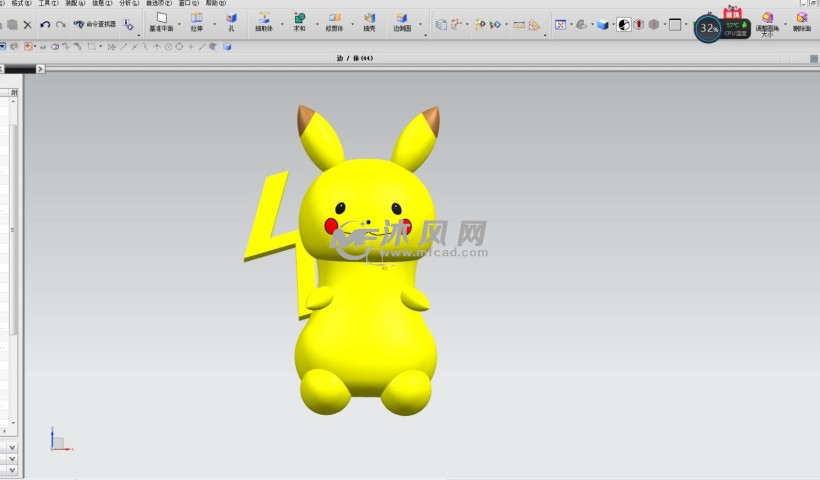This screenshot has width=820, height=480.
Task: Toggle the orange plus selection filter icon
Action: click(x=28, y=47)
